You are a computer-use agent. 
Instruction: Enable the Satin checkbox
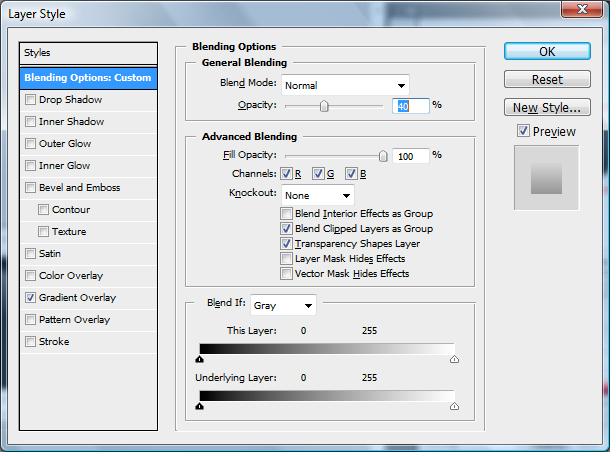30,254
